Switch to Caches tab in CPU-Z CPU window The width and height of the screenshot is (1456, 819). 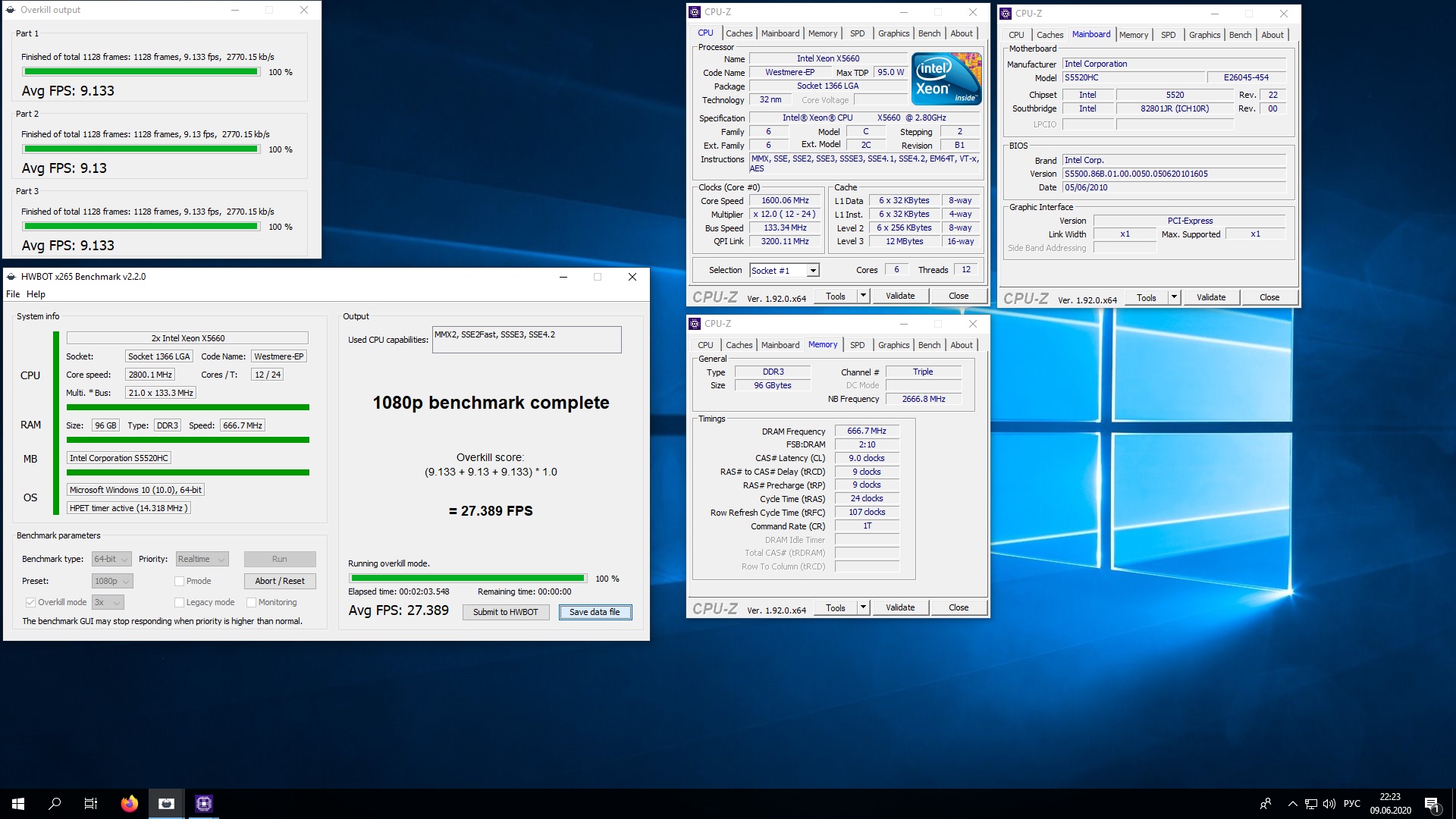tap(739, 33)
